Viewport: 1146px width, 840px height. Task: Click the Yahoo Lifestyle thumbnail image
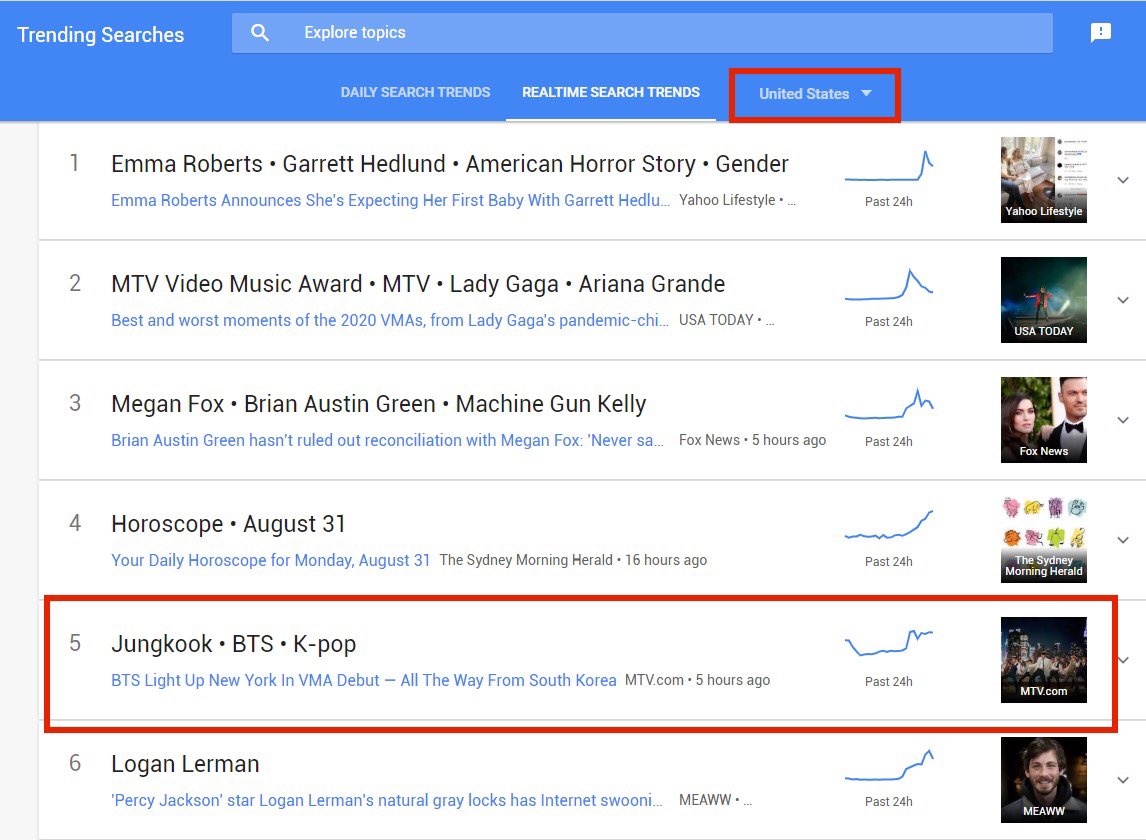(1044, 180)
